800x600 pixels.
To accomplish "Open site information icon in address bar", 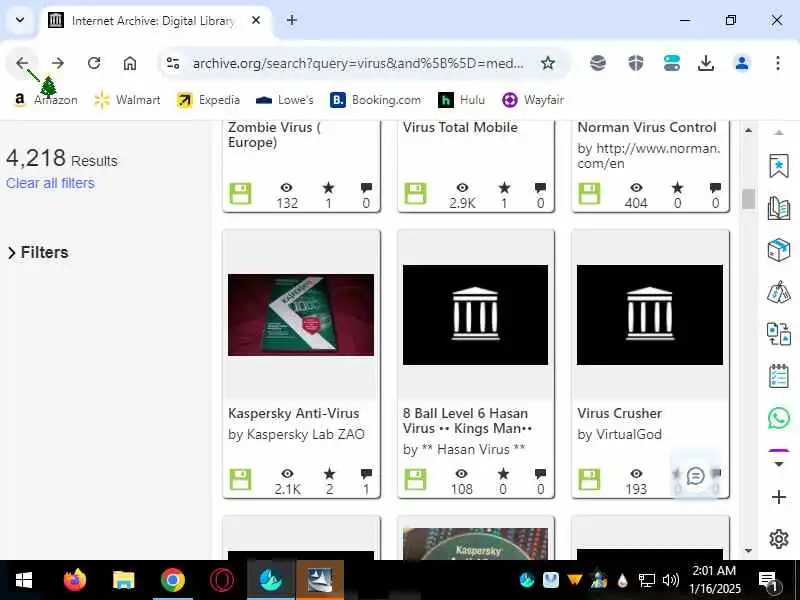I will point(173,63).
